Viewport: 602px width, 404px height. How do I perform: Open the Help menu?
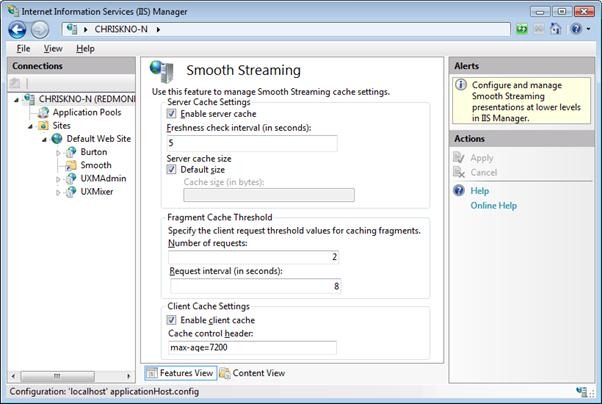click(x=85, y=49)
